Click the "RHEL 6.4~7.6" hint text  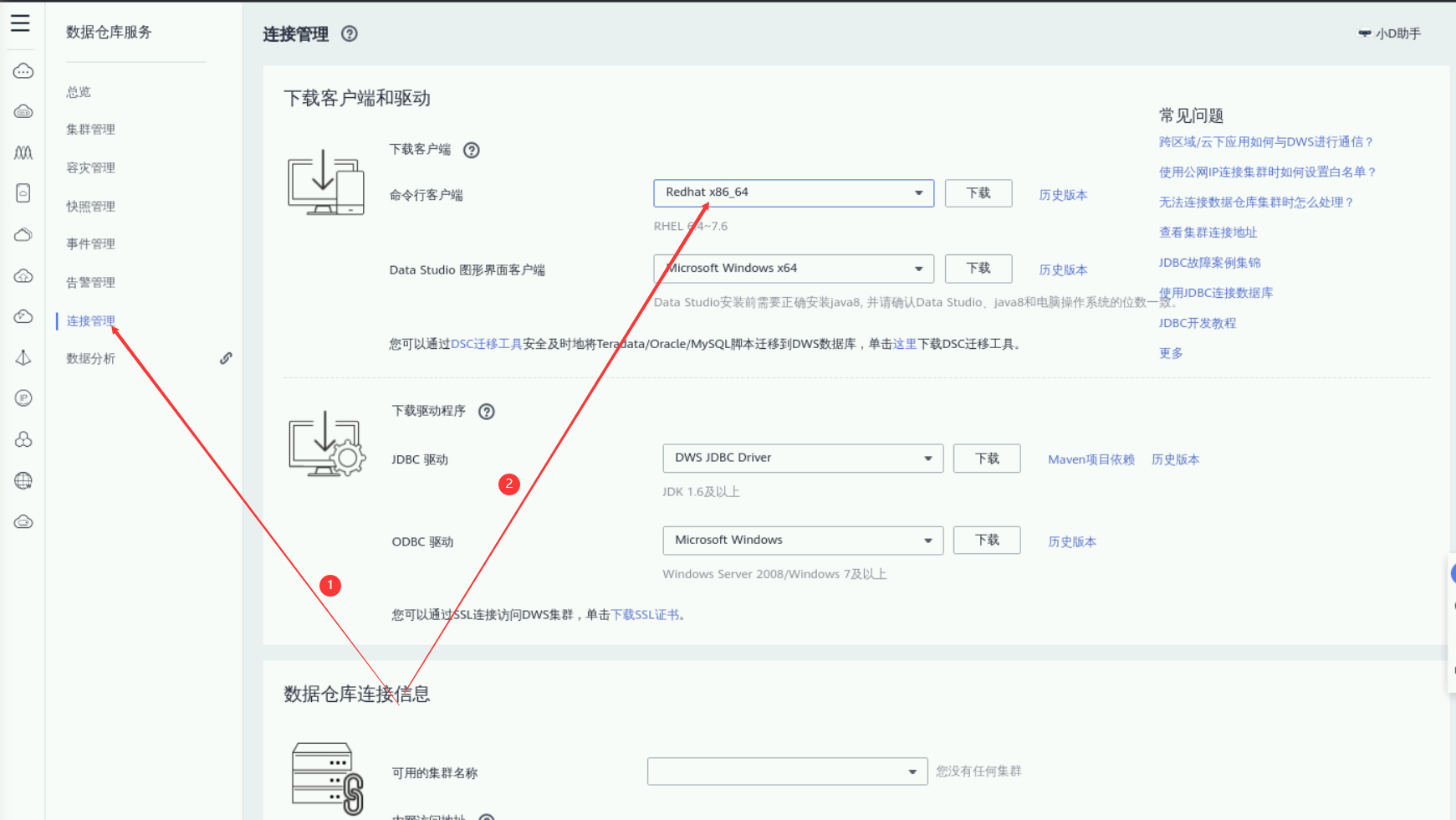pos(691,226)
